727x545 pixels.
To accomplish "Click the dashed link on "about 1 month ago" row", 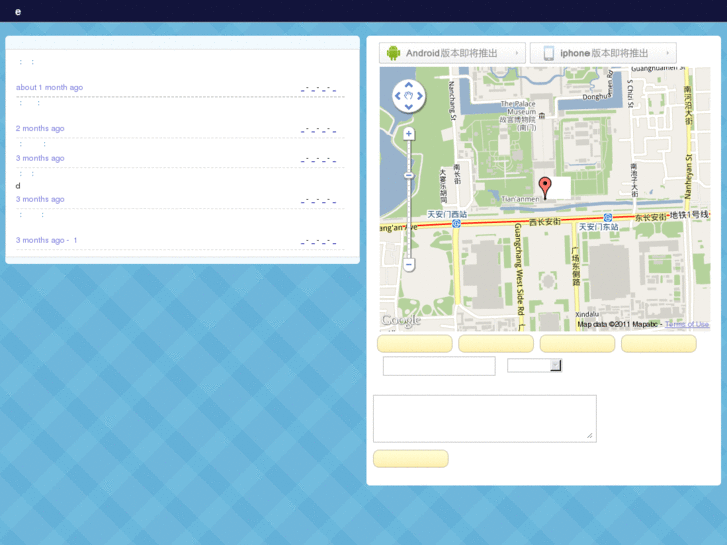I will [319, 90].
